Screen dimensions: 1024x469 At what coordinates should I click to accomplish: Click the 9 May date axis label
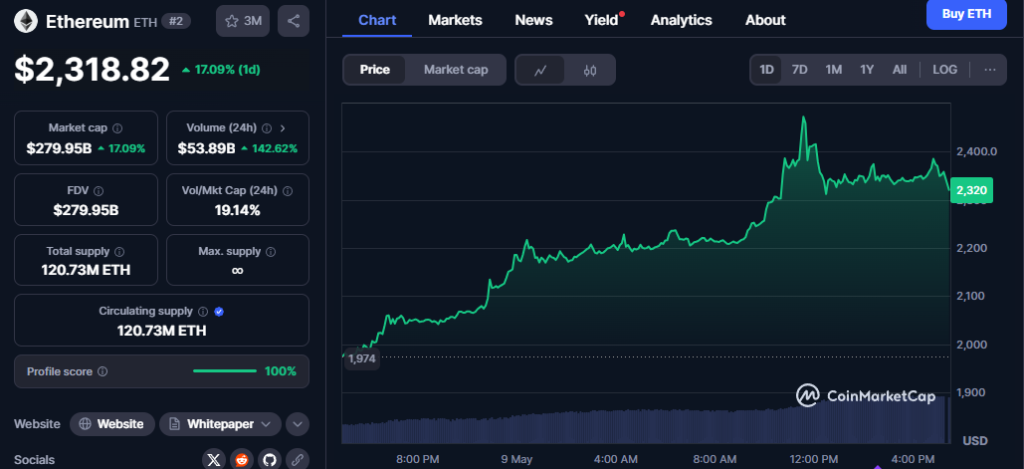[517, 459]
